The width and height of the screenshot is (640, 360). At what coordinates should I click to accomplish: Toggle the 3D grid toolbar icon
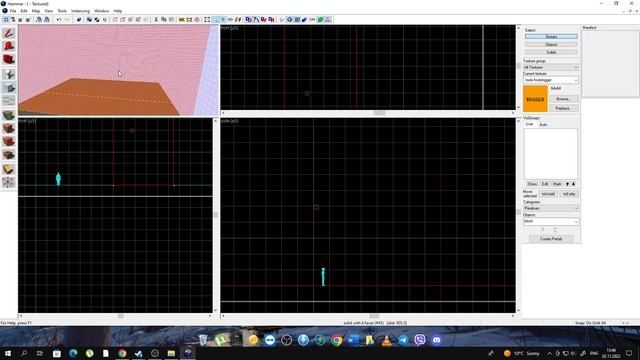[13, 20]
